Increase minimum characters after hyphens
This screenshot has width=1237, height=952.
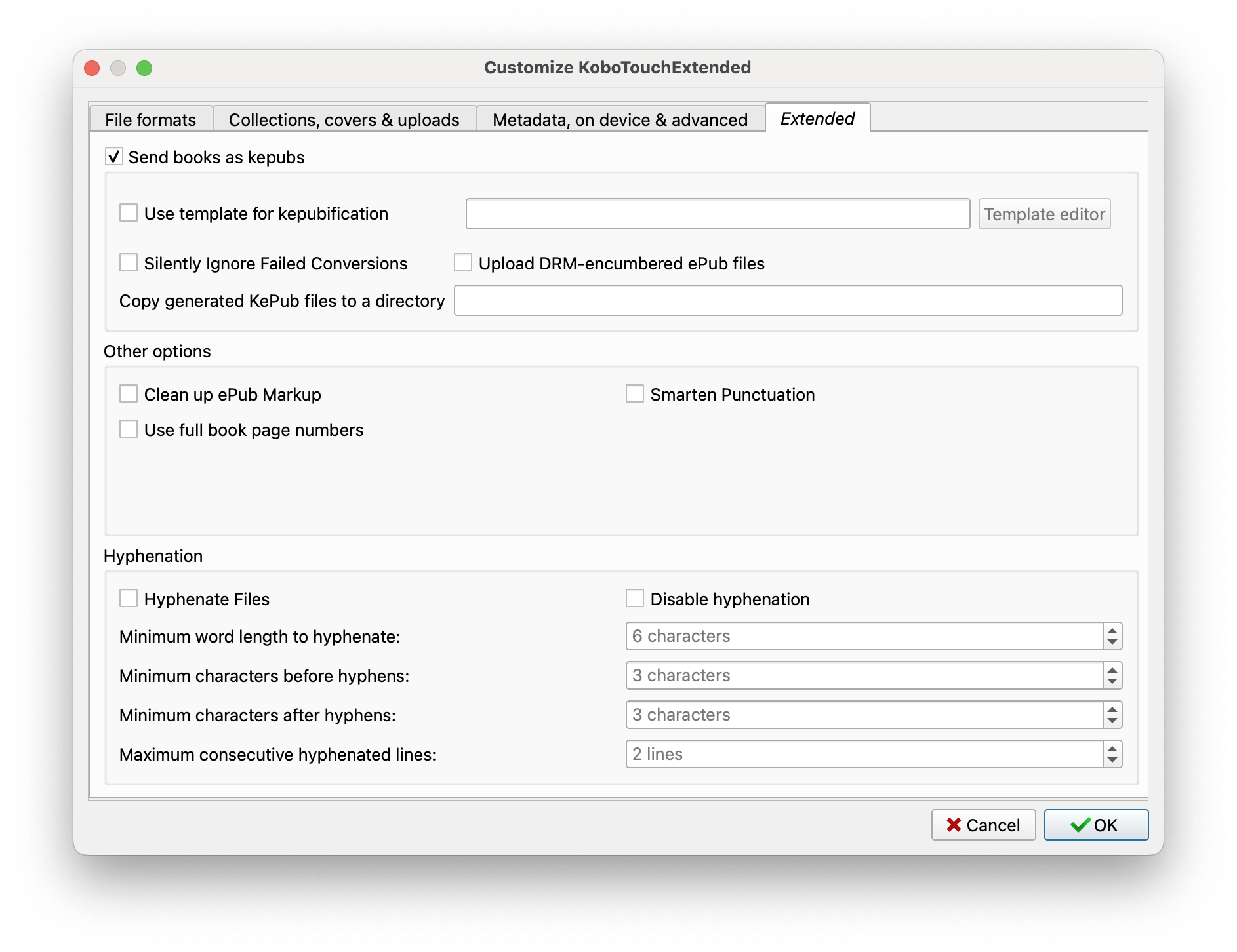point(1112,709)
